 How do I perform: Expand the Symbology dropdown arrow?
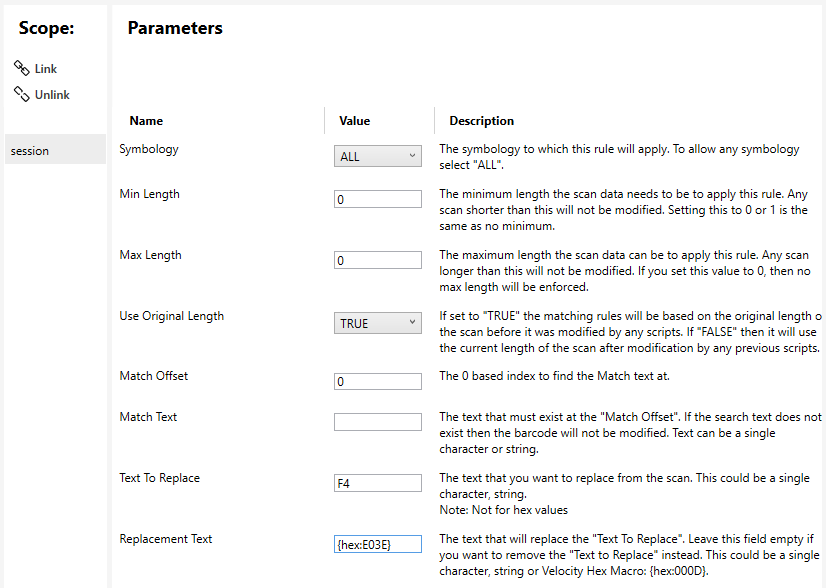click(x=414, y=156)
